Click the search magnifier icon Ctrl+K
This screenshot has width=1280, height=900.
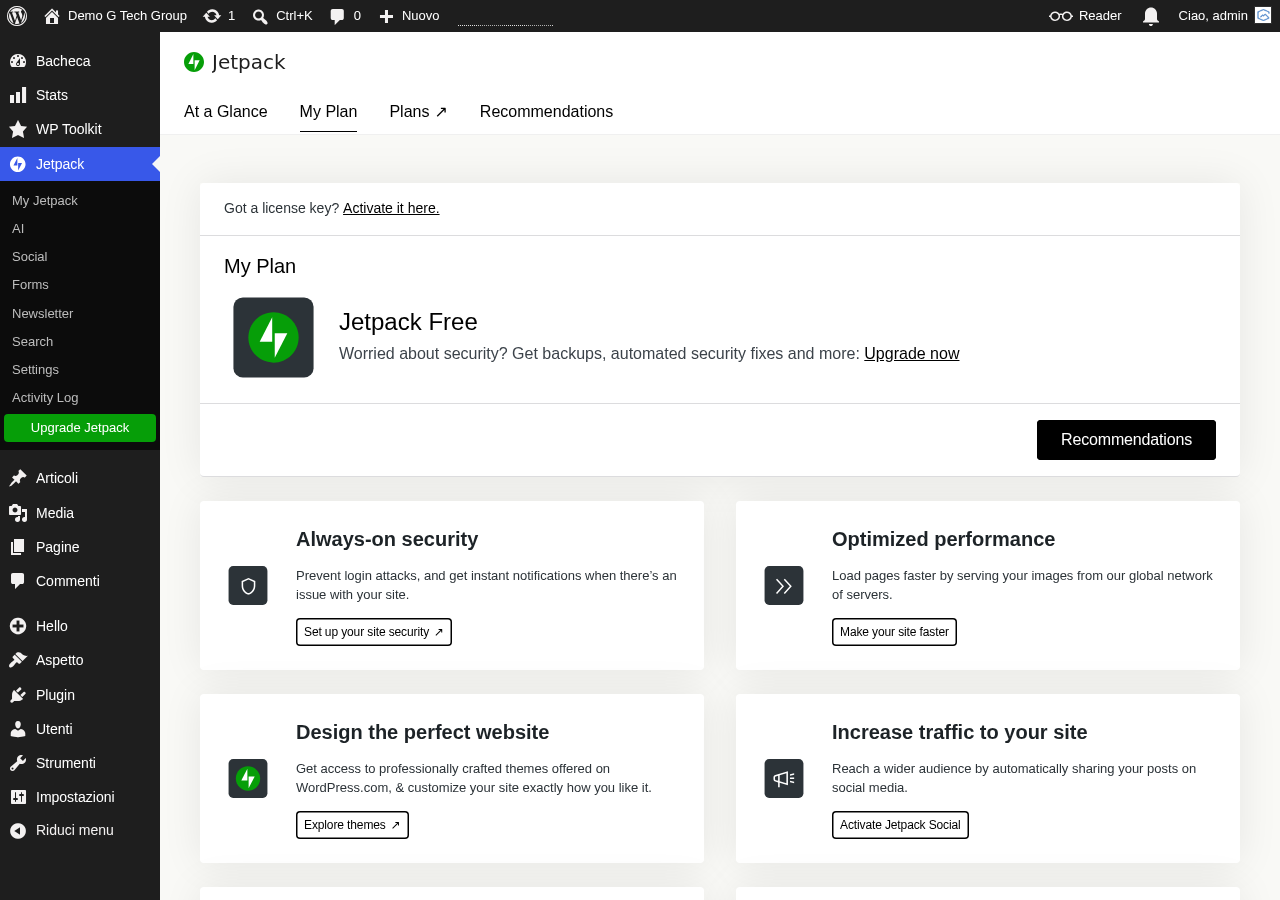(x=260, y=16)
